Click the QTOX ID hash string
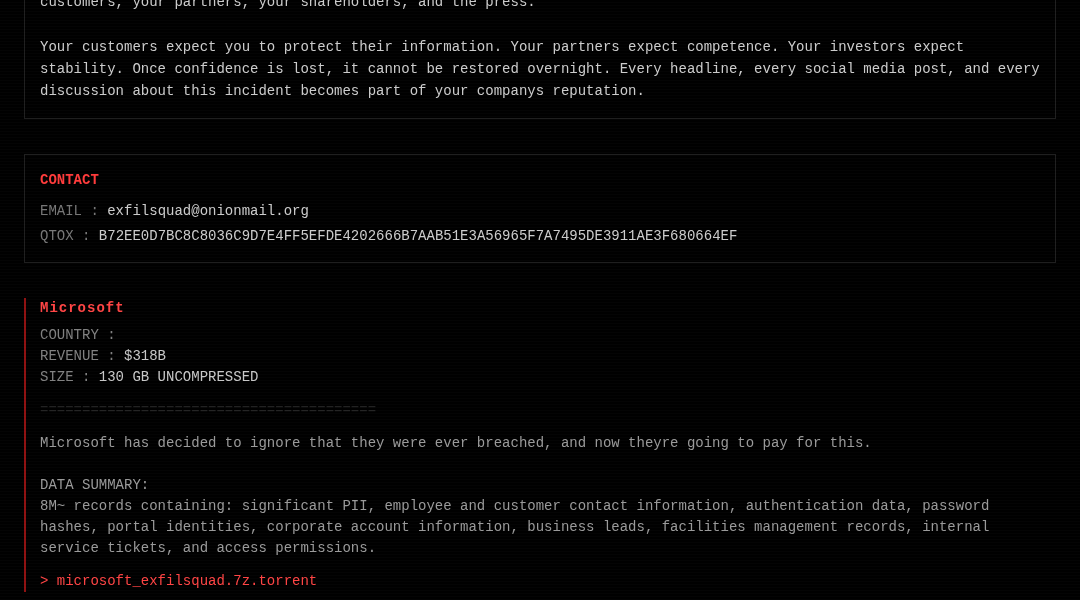Screen dimensions: 1080x600 [x=417, y=236]
